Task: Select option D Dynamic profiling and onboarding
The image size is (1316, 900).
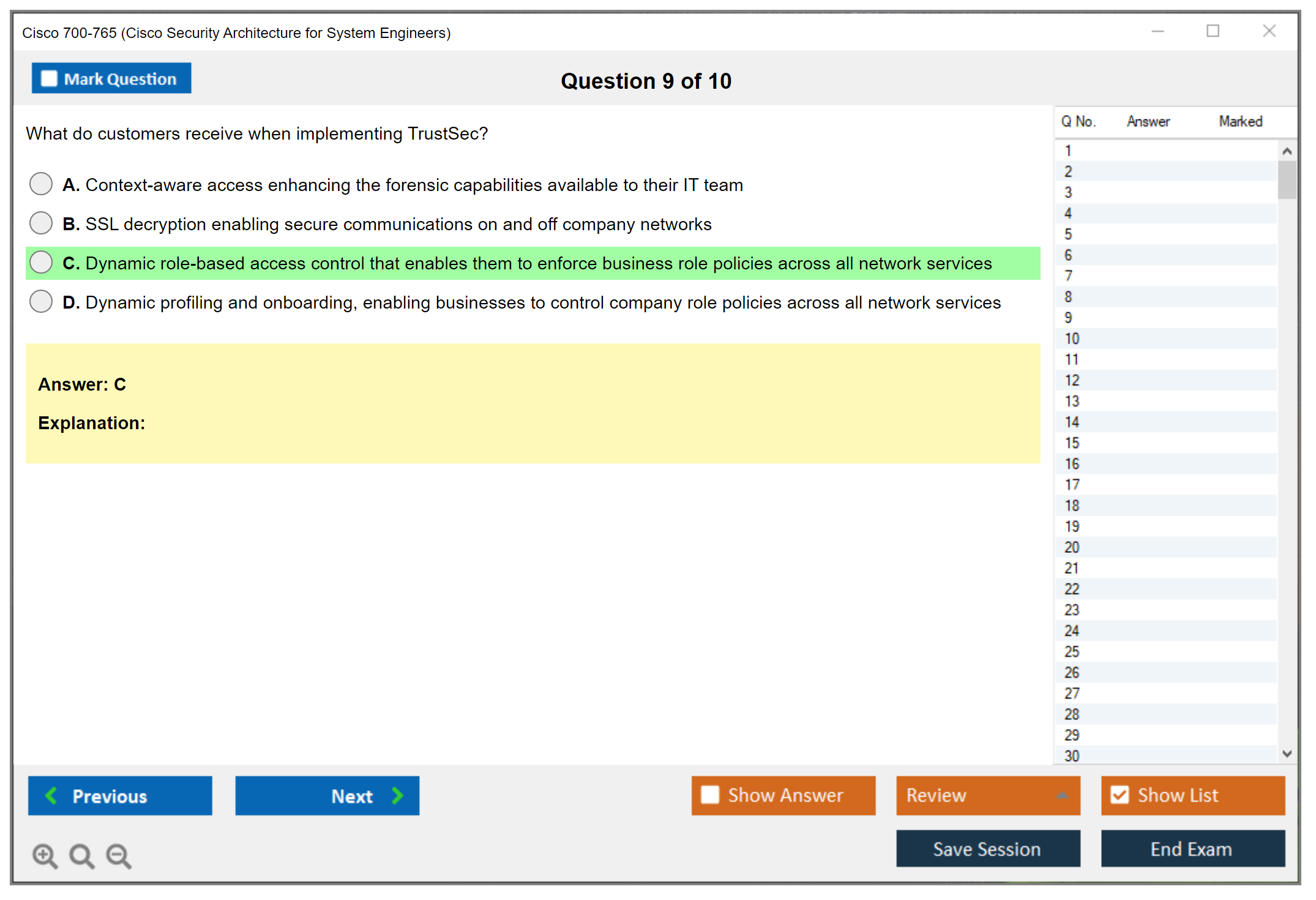Action: click(41, 301)
